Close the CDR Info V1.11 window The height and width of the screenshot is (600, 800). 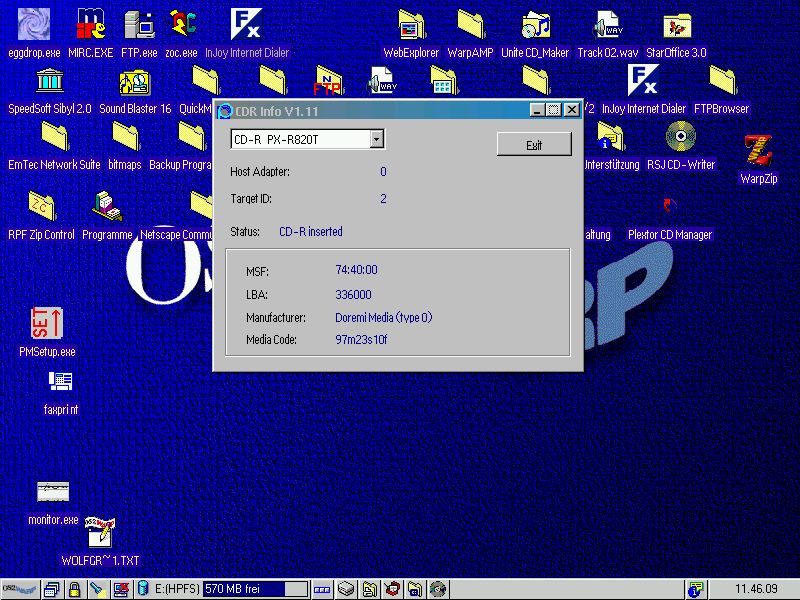click(x=572, y=110)
